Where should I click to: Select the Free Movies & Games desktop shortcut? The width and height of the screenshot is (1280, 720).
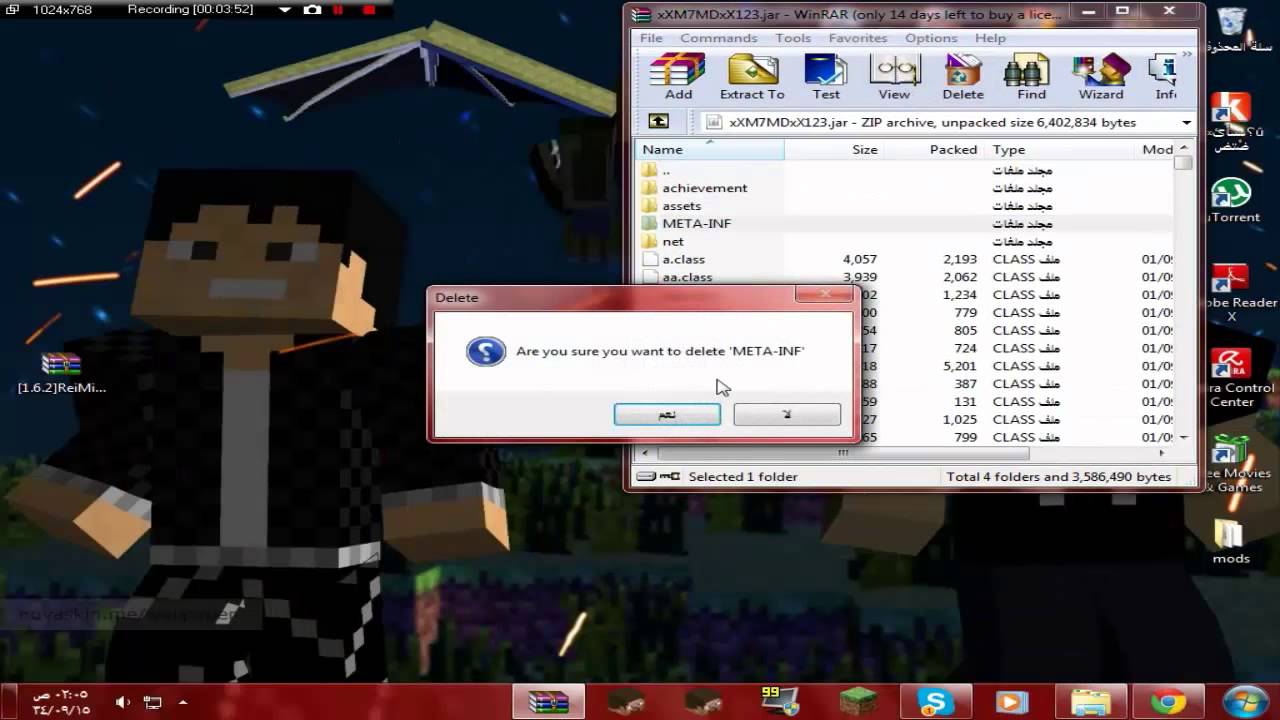point(1232,463)
